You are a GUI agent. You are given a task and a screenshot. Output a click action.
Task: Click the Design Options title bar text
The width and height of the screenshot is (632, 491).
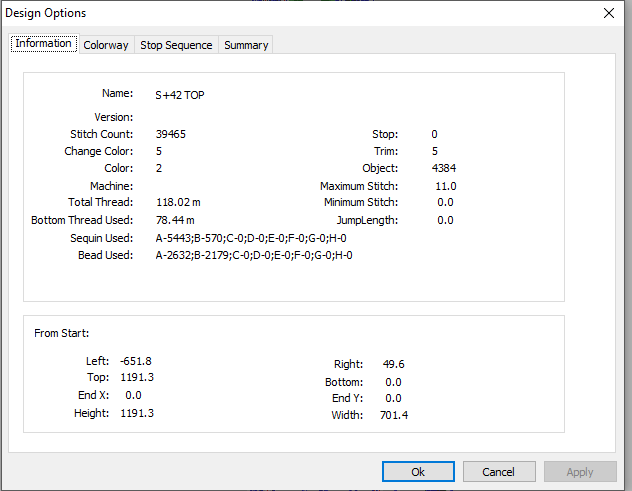click(46, 13)
